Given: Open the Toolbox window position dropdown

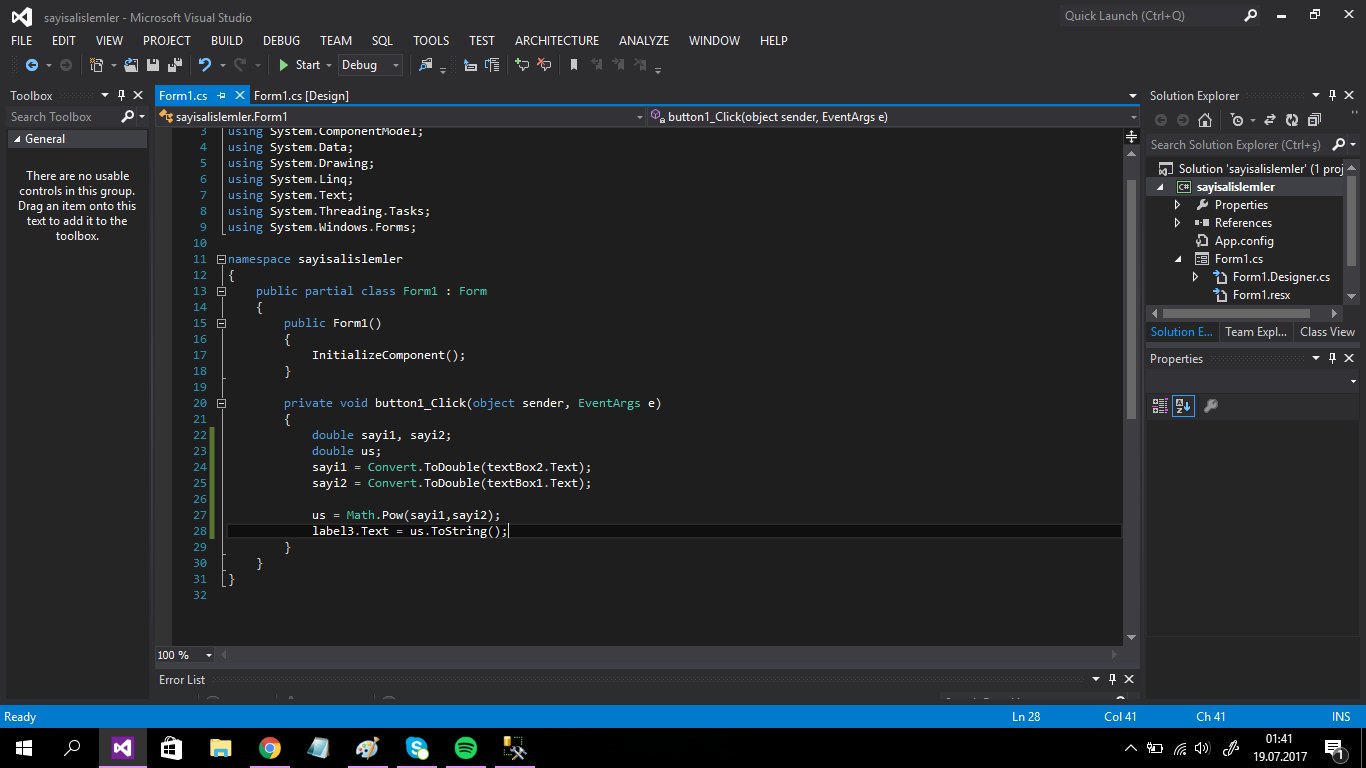Looking at the screenshot, I should pos(105,96).
